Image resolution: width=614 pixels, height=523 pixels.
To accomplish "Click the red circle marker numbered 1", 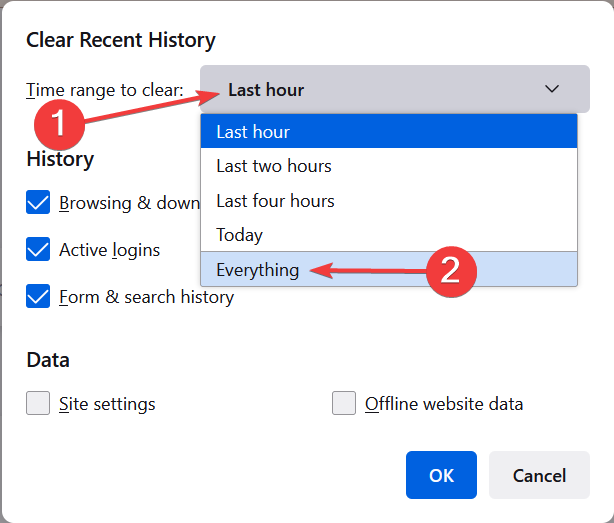I will [x=59, y=125].
